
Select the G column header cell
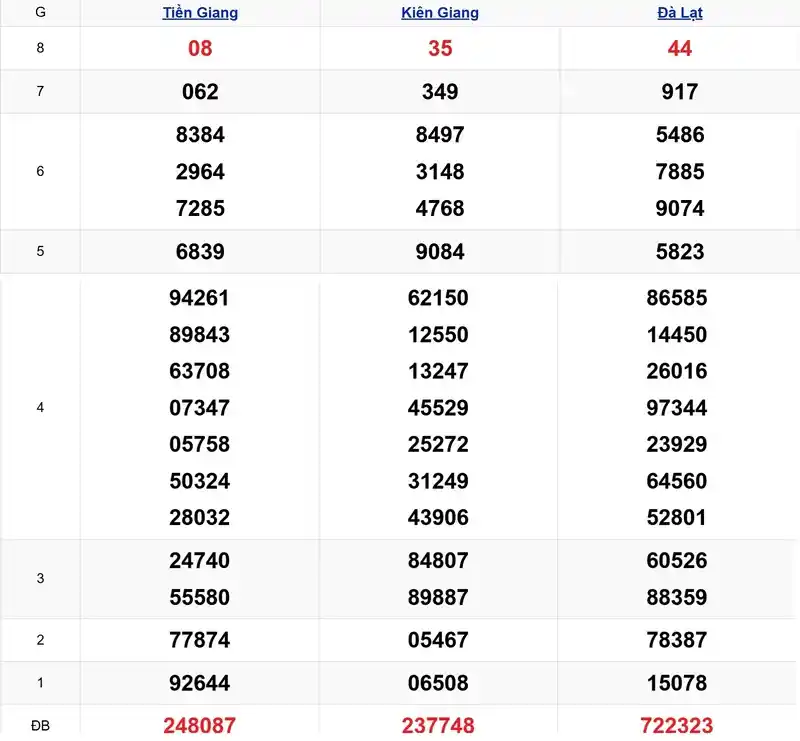[x=40, y=12]
